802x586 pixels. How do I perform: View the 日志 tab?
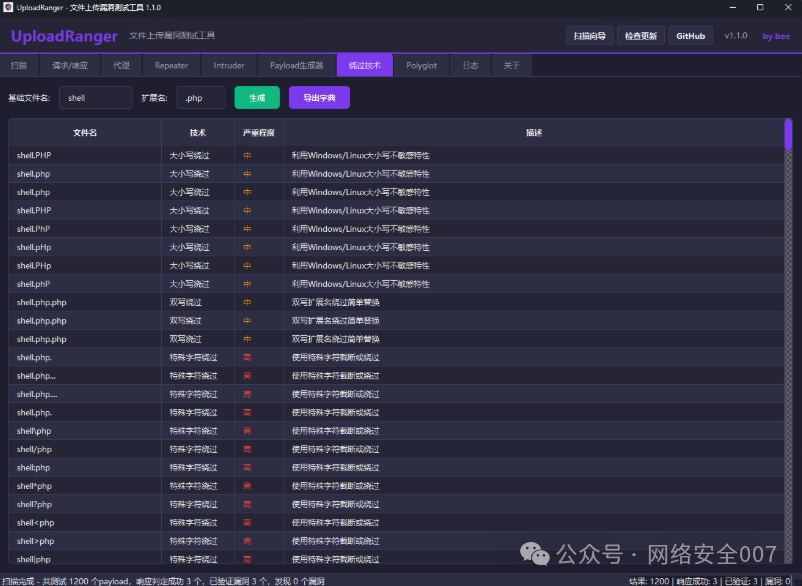471,65
